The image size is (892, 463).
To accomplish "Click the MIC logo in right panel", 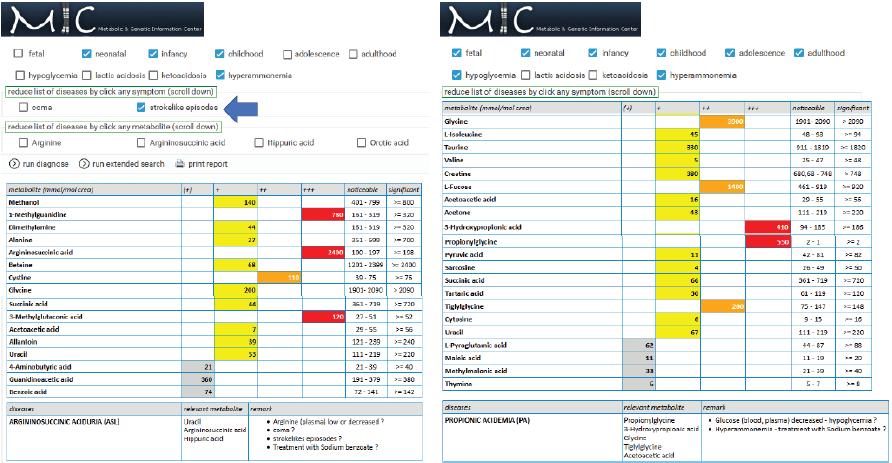I will (x=540, y=19).
